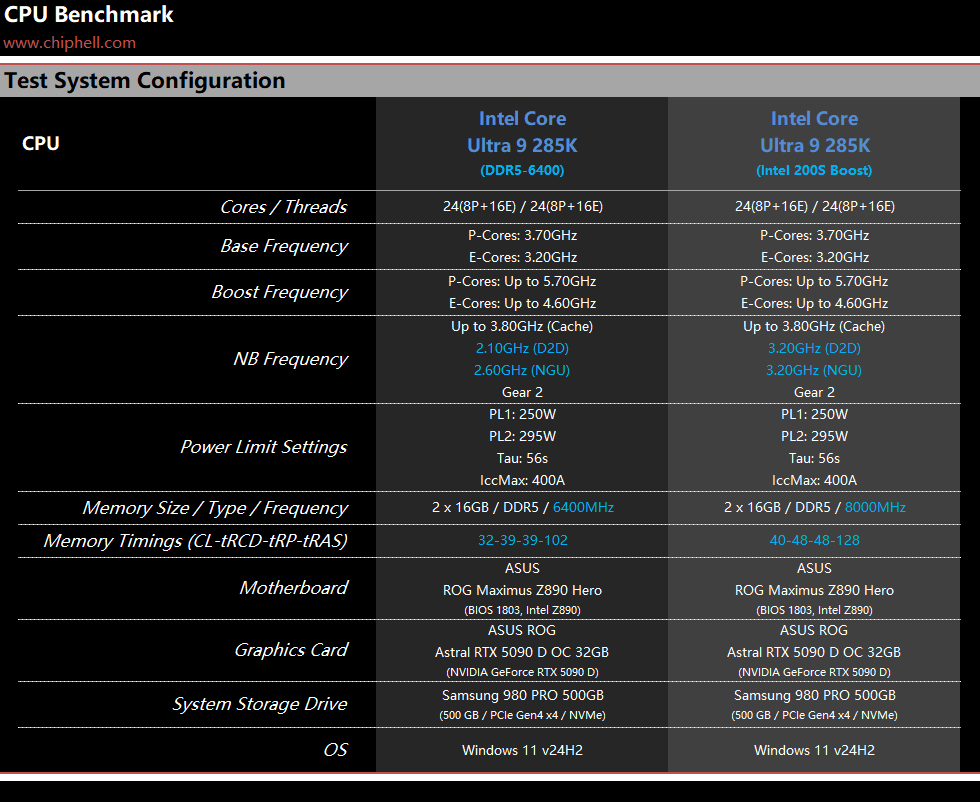
Task: Select the Power Limit Settings row label
Action: point(264,447)
